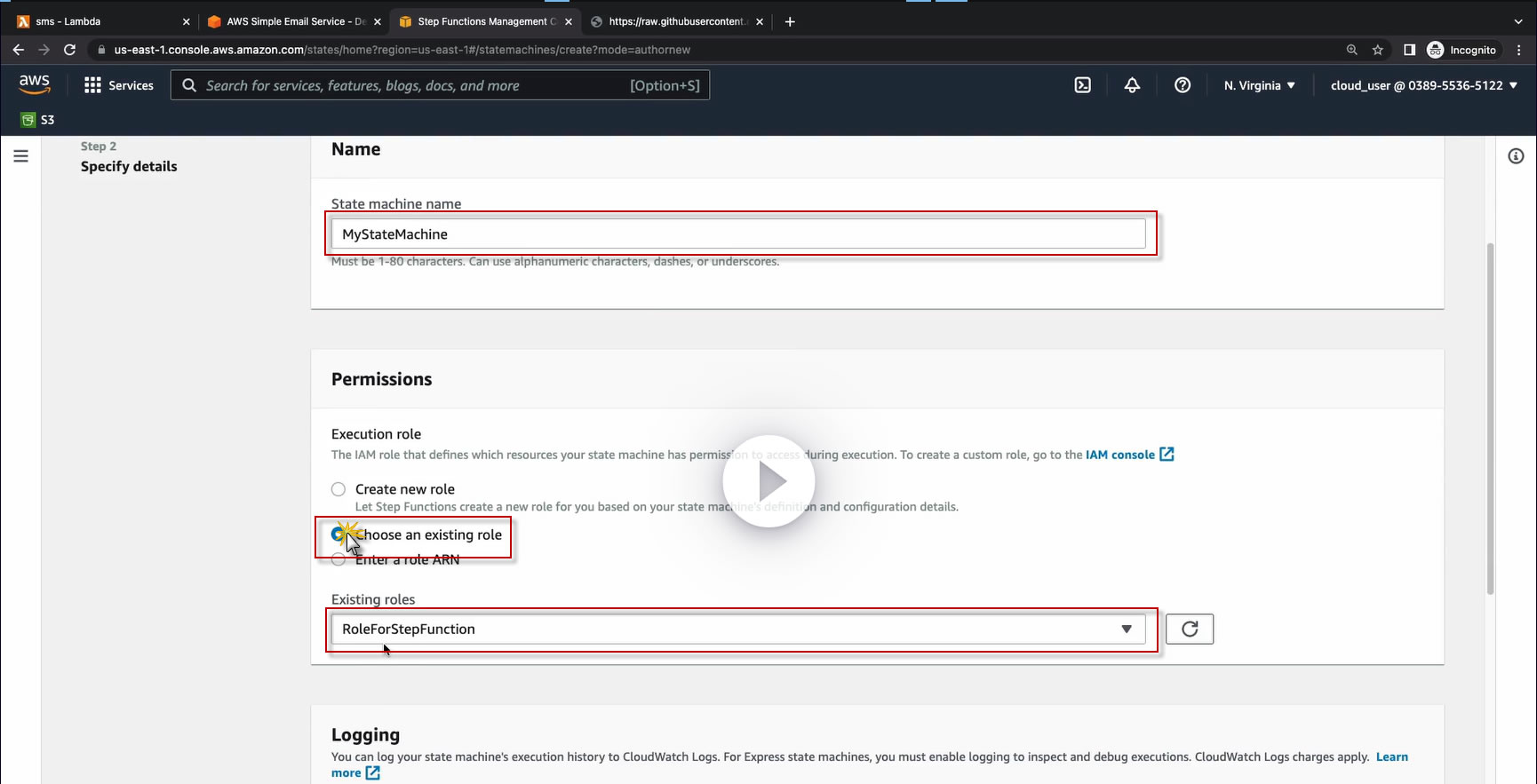Select the Create new role option

click(338, 489)
